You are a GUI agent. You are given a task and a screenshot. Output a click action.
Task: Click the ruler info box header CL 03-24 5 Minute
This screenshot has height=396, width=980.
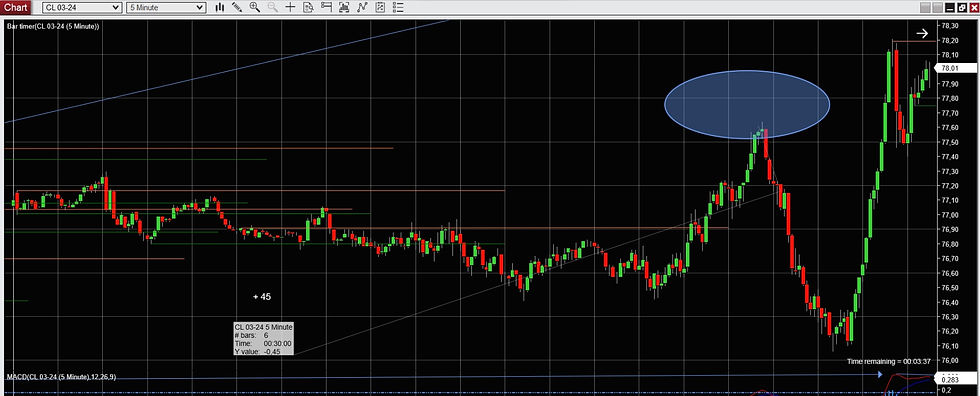(263, 327)
